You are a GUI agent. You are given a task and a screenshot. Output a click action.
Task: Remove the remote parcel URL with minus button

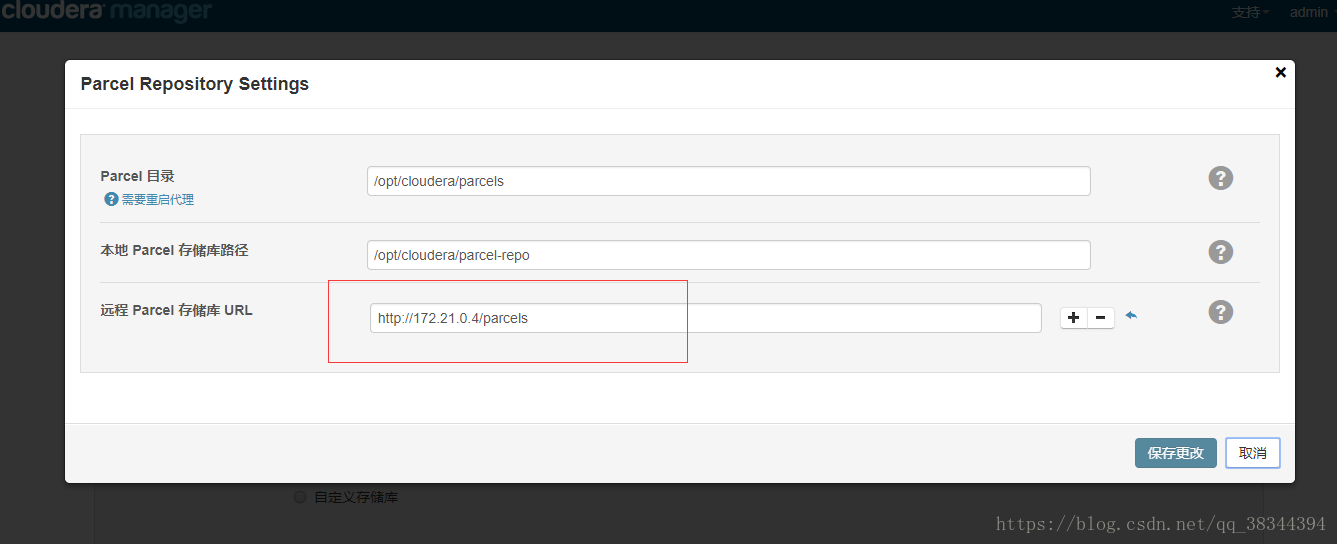click(x=1100, y=318)
